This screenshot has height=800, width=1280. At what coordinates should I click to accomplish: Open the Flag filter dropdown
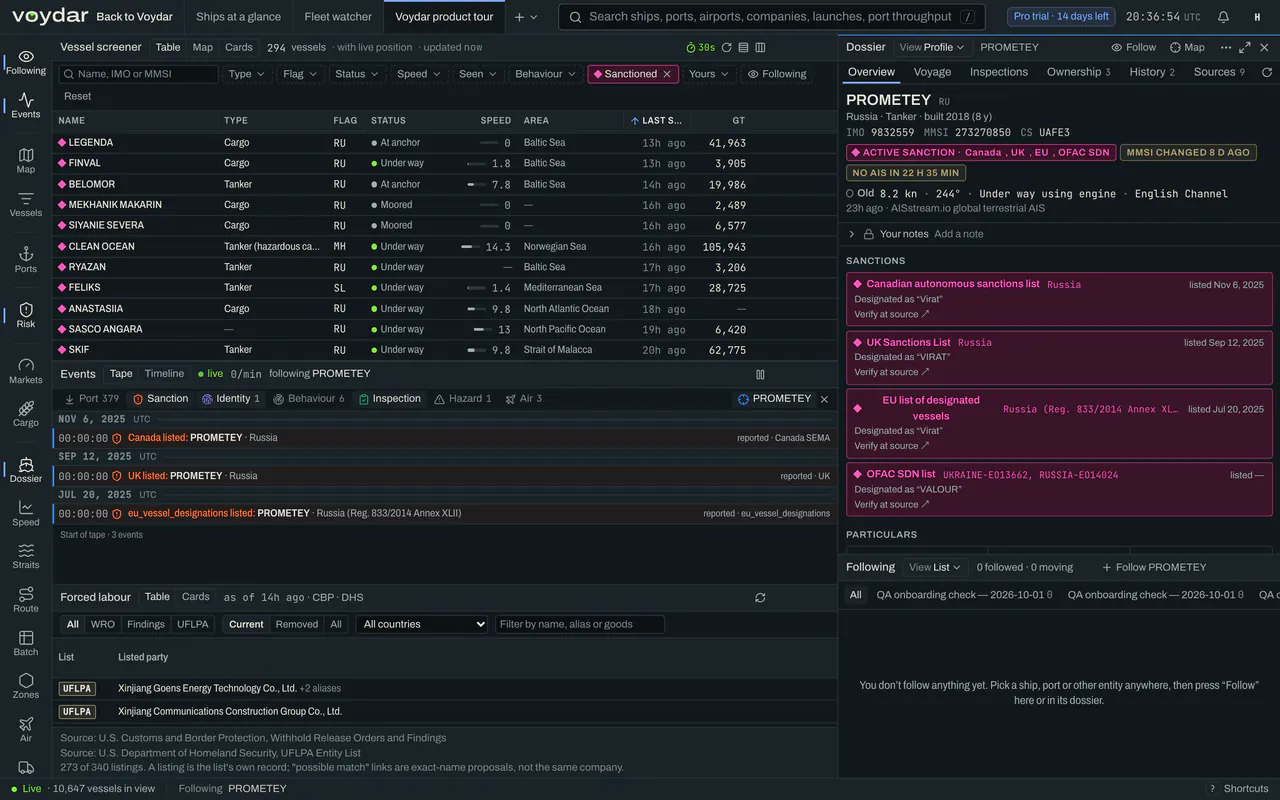tap(300, 74)
